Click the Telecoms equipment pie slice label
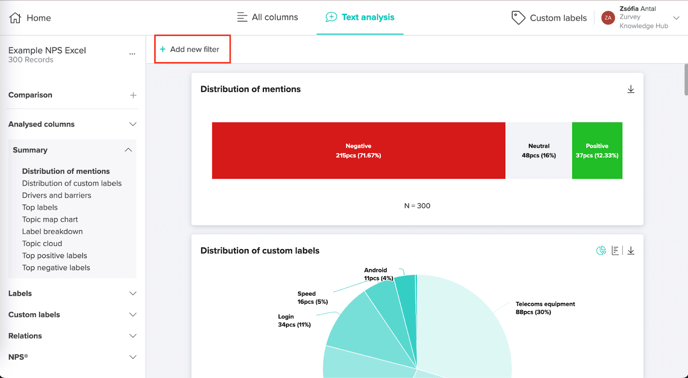 coord(545,308)
